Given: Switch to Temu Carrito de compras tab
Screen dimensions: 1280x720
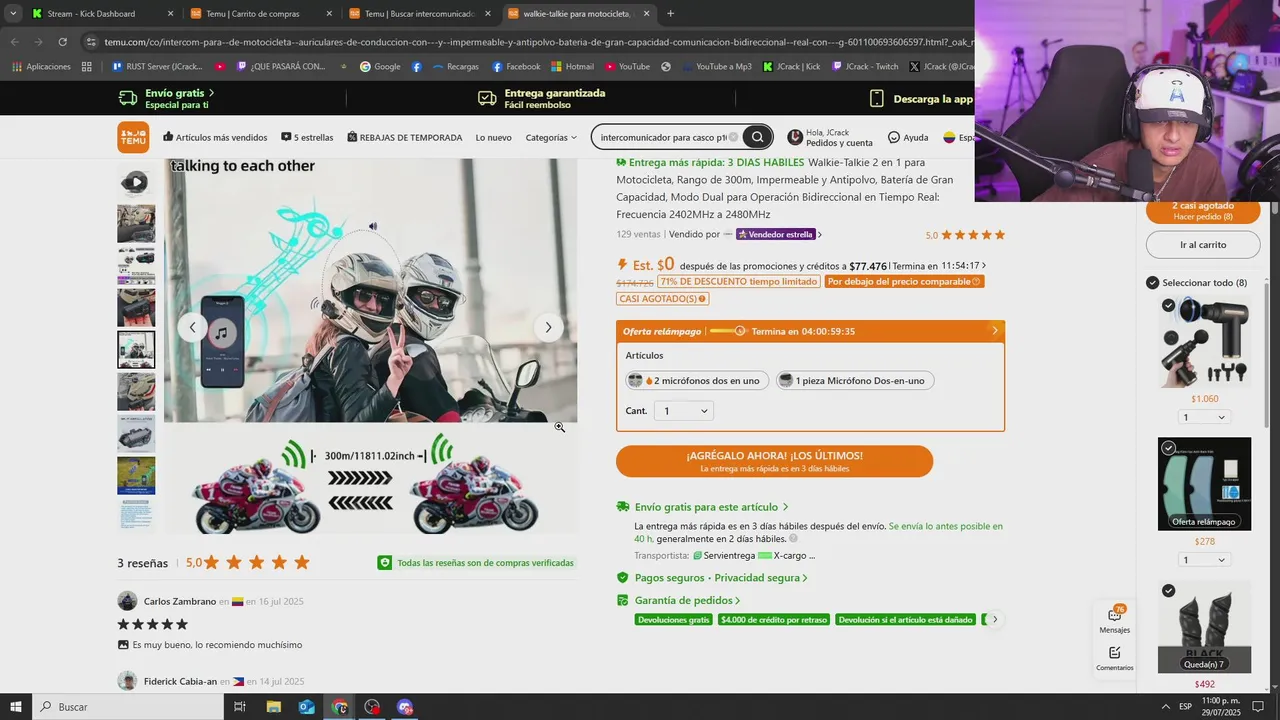Looking at the screenshot, I should [x=260, y=13].
